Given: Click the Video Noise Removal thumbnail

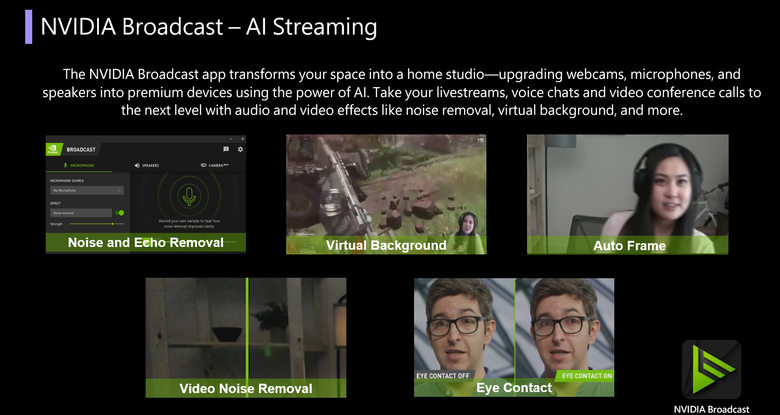Looking at the screenshot, I should [x=246, y=337].
